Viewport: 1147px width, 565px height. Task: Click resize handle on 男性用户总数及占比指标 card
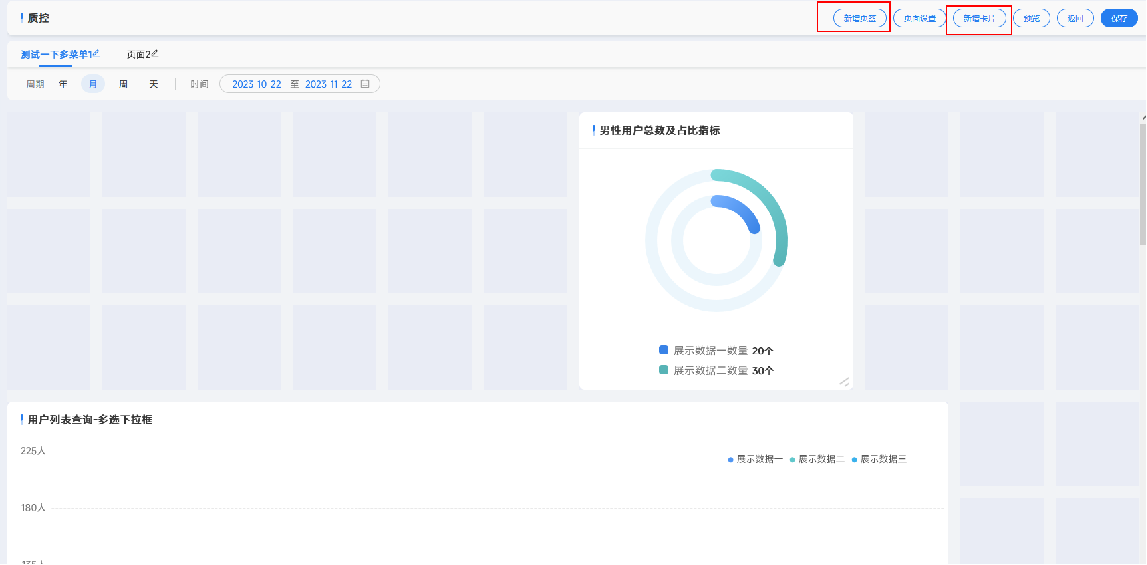click(x=843, y=381)
